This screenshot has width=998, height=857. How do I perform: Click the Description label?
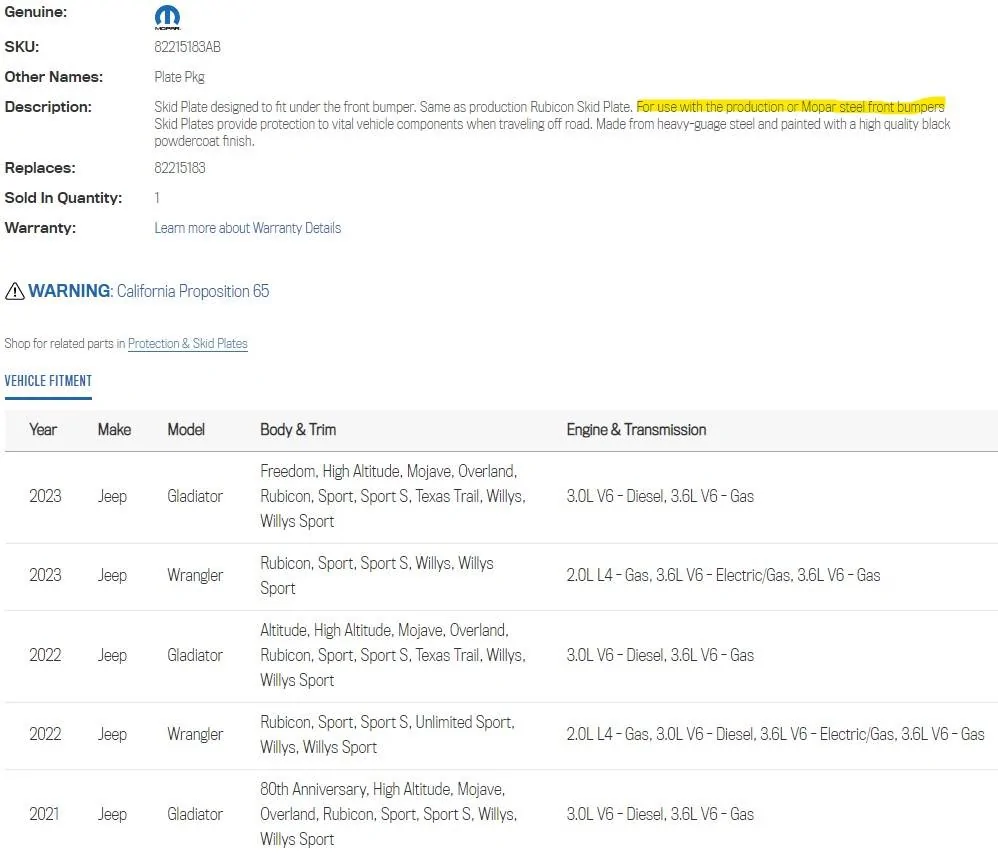(x=48, y=107)
